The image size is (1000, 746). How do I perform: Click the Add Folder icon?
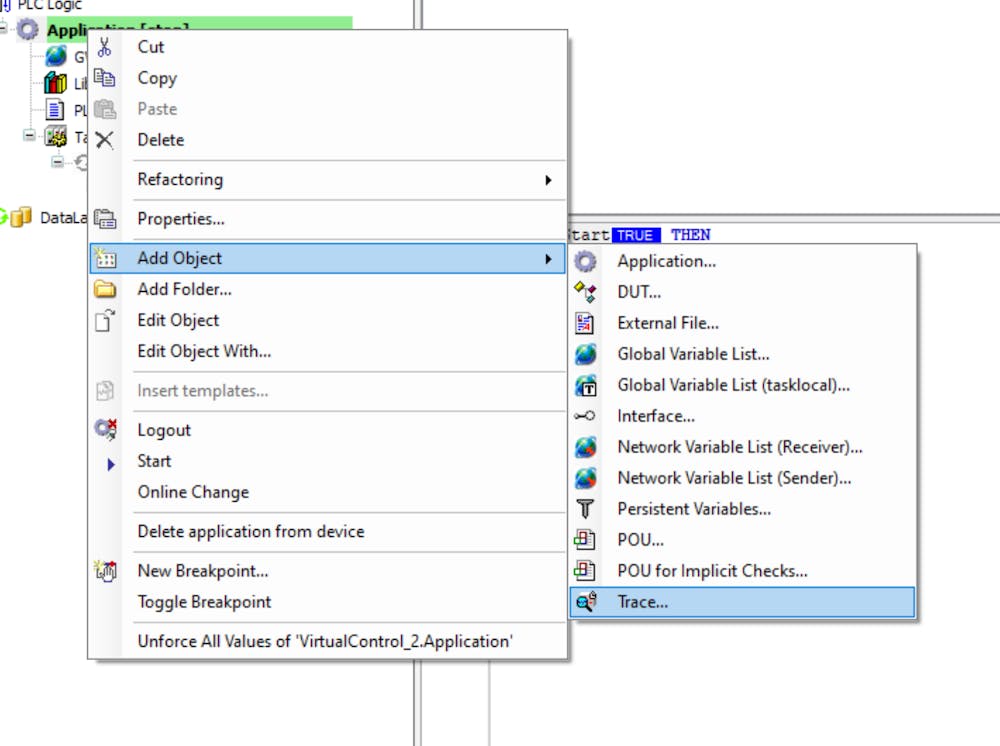(x=105, y=289)
